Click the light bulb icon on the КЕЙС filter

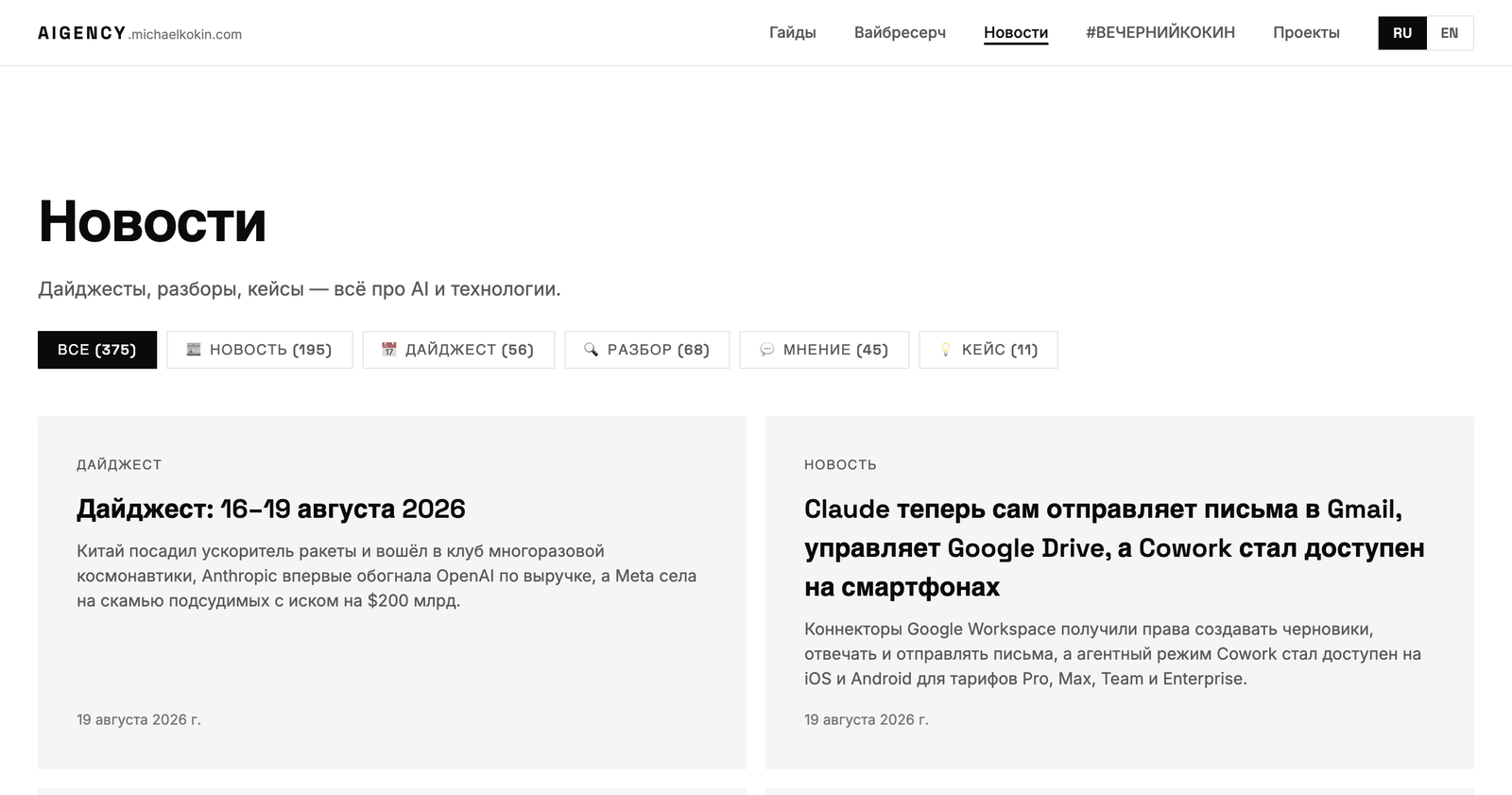[946, 350]
